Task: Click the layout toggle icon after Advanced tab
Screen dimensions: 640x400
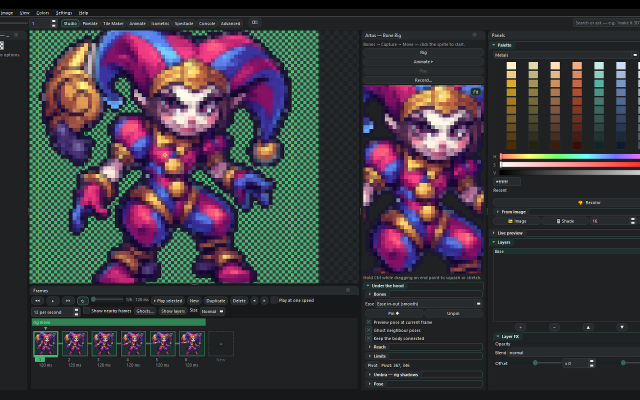Action: pos(255,22)
